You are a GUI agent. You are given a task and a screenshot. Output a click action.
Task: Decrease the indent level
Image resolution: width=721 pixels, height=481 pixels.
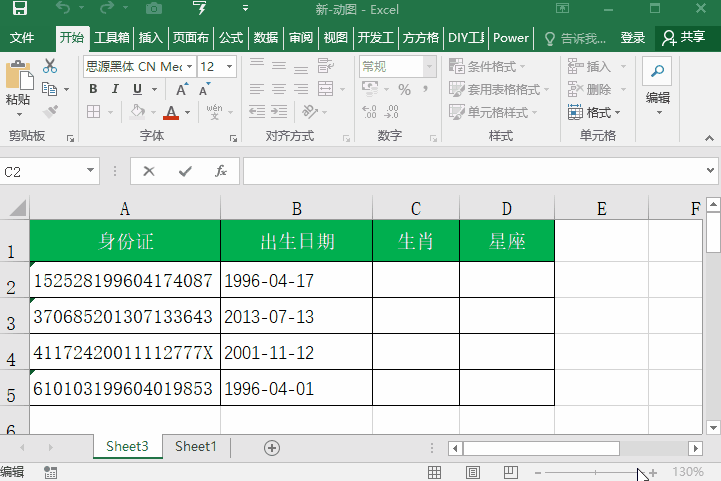[257, 111]
